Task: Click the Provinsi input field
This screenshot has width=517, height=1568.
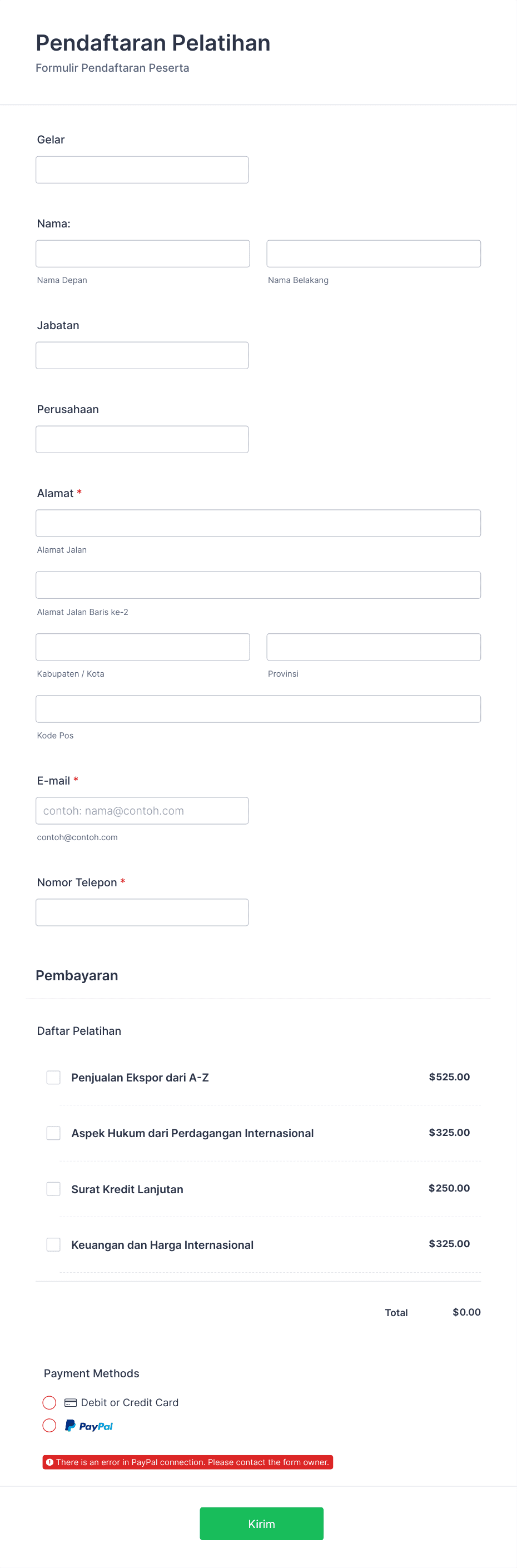Action: pyautogui.click(x=374, y=647)
